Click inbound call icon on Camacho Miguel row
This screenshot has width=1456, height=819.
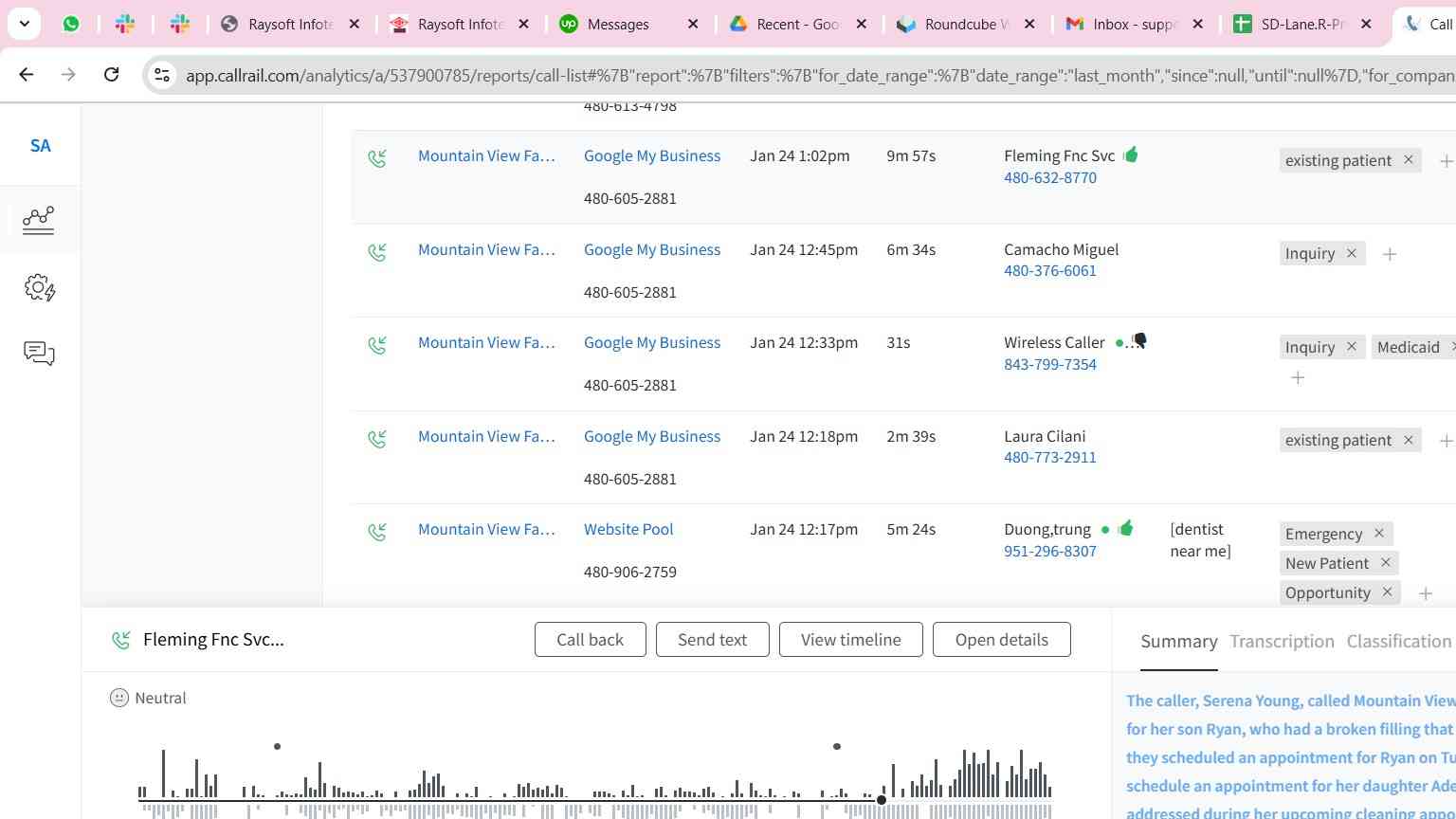tap(377, 252)
